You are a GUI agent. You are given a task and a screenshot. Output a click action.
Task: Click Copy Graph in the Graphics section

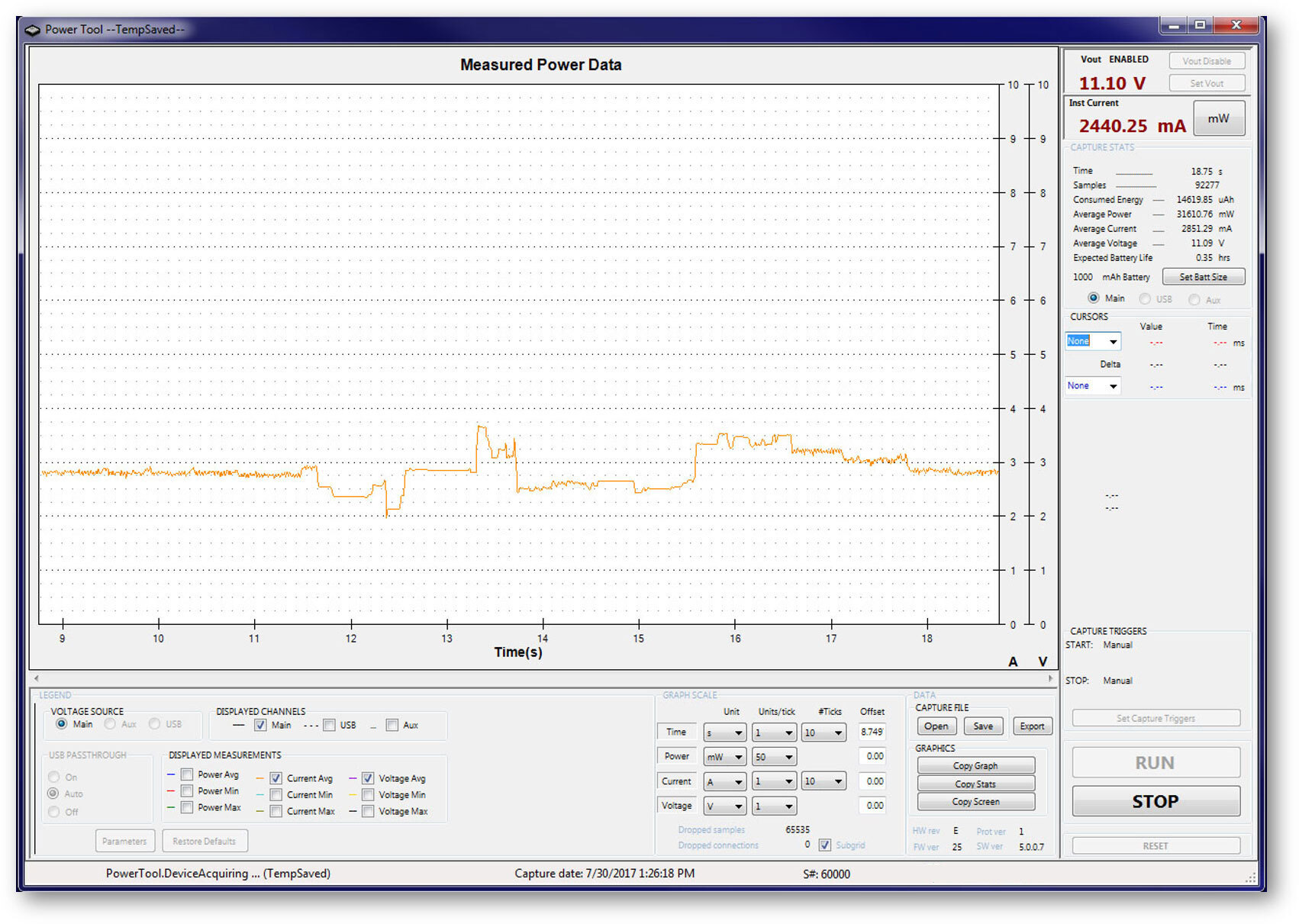(x=975, y=765)
